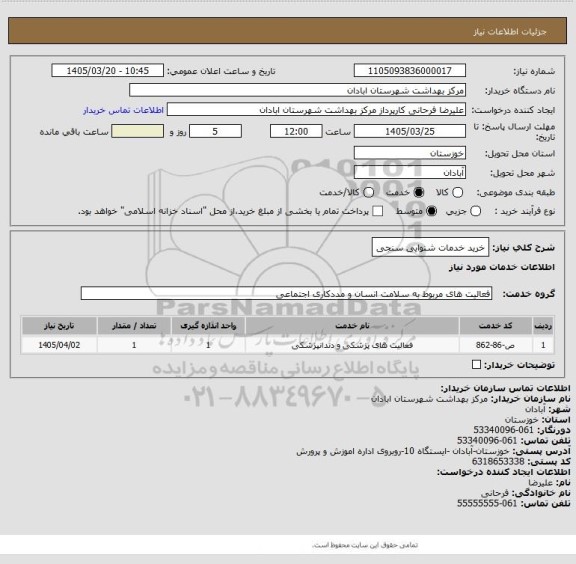The image size is (576, 564).
Task: Click the واحد اندازه گیری column header
Action: pyautogui.click(x=208, y=326)
